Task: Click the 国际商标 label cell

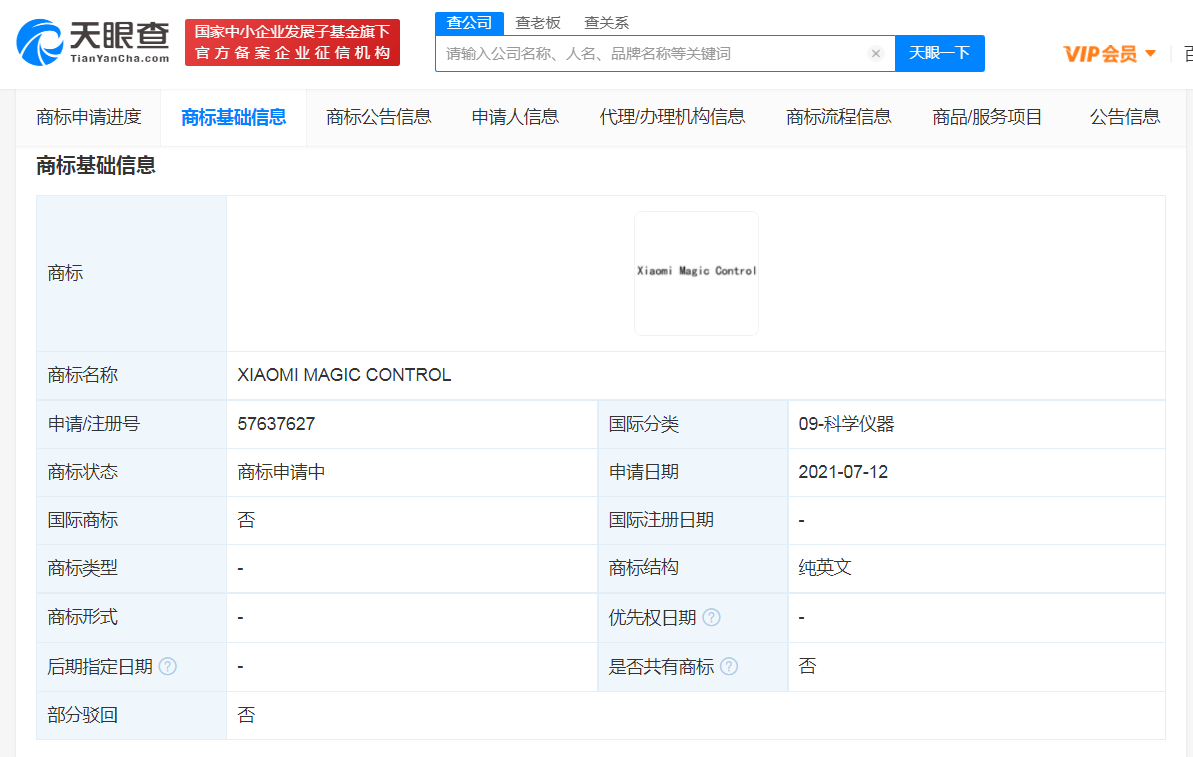Action: click(x=132, y=520)
